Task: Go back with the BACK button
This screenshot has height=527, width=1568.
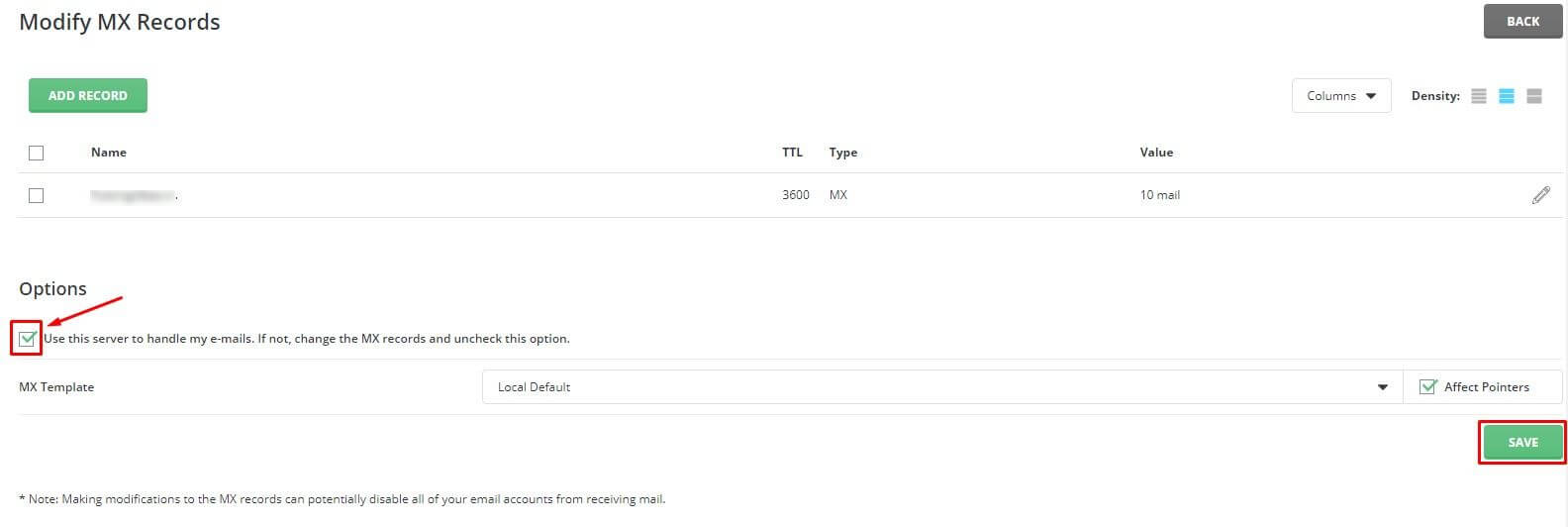Action: pyautogui.click(x=1522, y=21)
